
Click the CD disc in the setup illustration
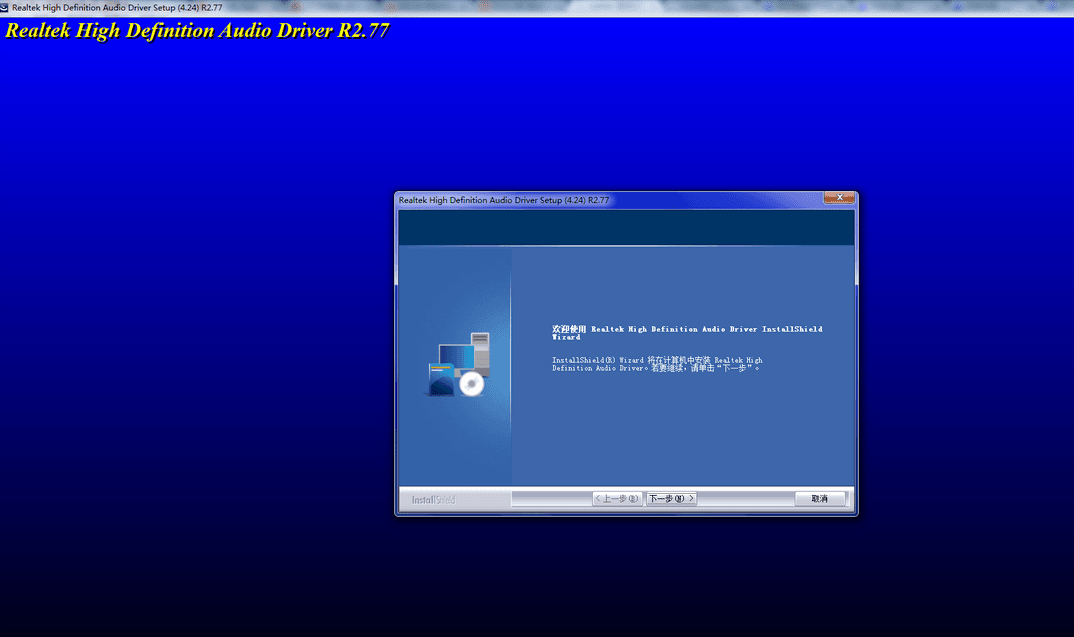click(x=472, y=384)
